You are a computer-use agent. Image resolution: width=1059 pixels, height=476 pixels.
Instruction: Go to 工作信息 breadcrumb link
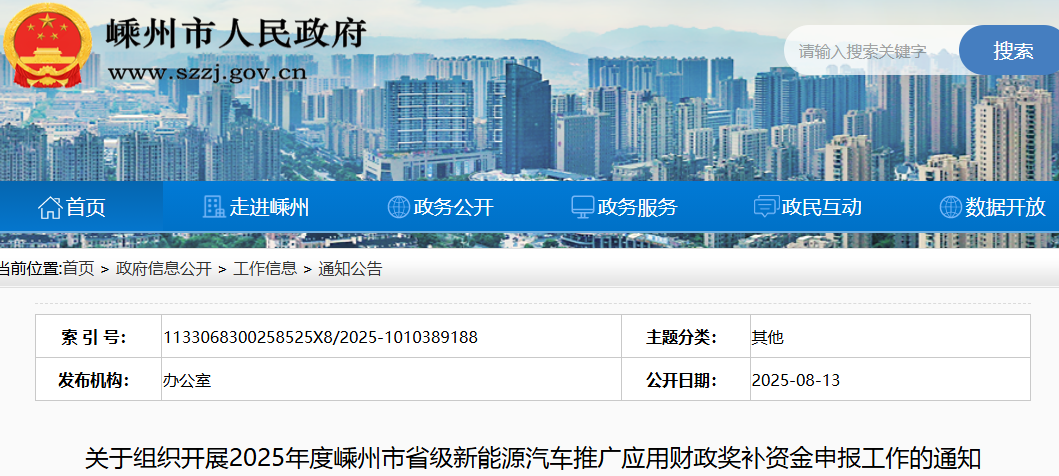[264, 268]
